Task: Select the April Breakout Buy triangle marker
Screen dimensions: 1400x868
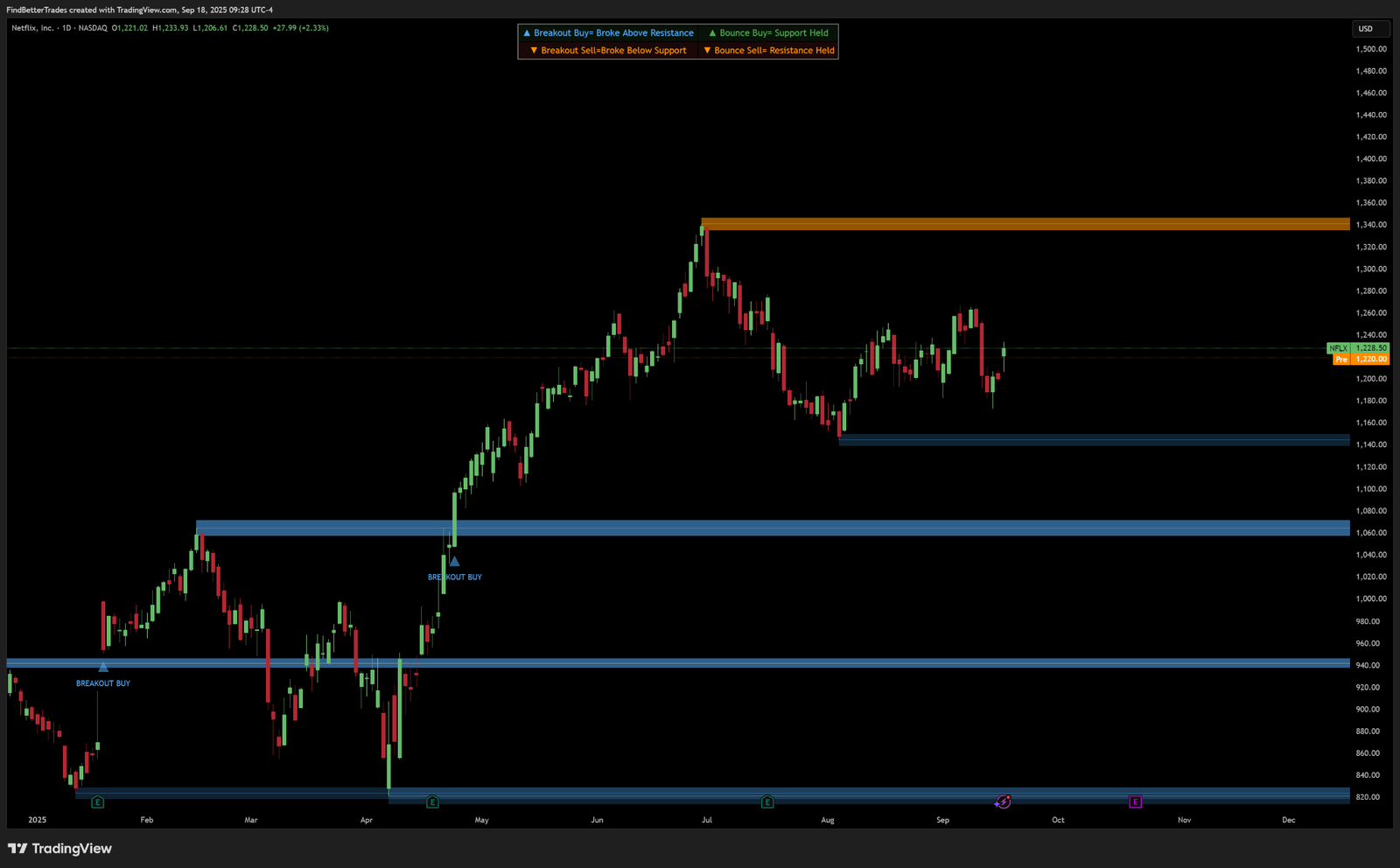Action: click(454, 562)
